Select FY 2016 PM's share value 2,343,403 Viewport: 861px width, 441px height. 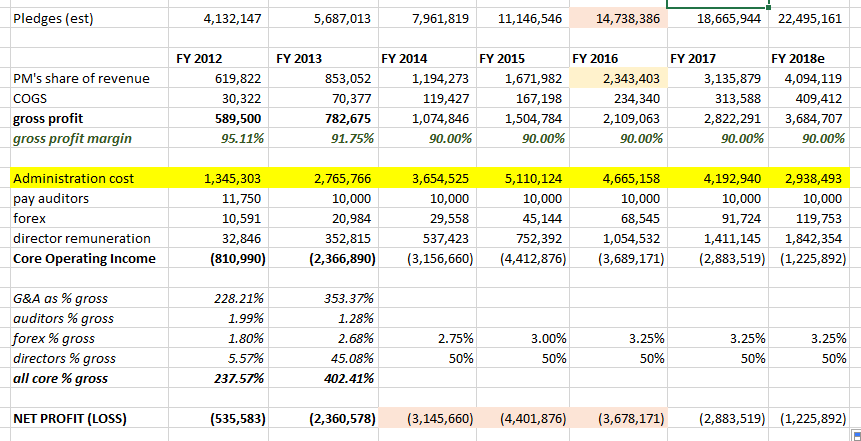click(614, 79)
